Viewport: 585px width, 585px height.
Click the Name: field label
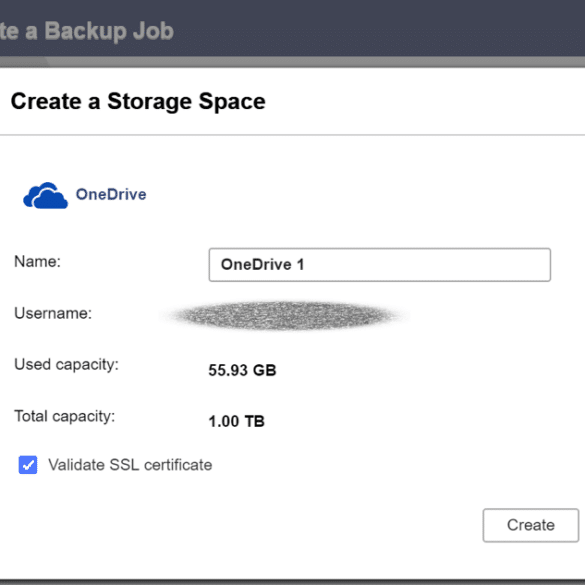(x=37, y=262)
